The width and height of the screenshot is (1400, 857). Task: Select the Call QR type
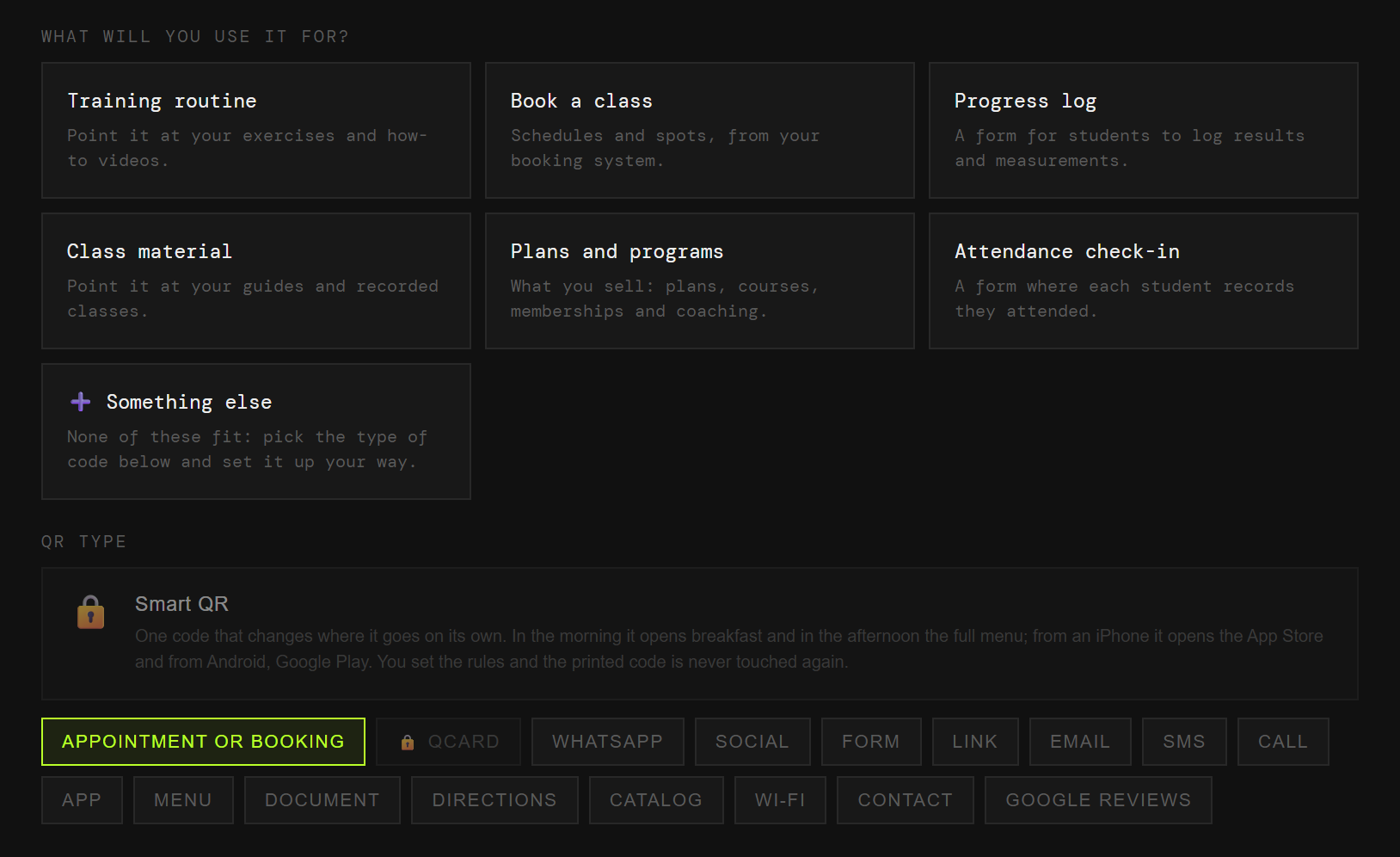pyautogui.click(x=1283, y=742)
